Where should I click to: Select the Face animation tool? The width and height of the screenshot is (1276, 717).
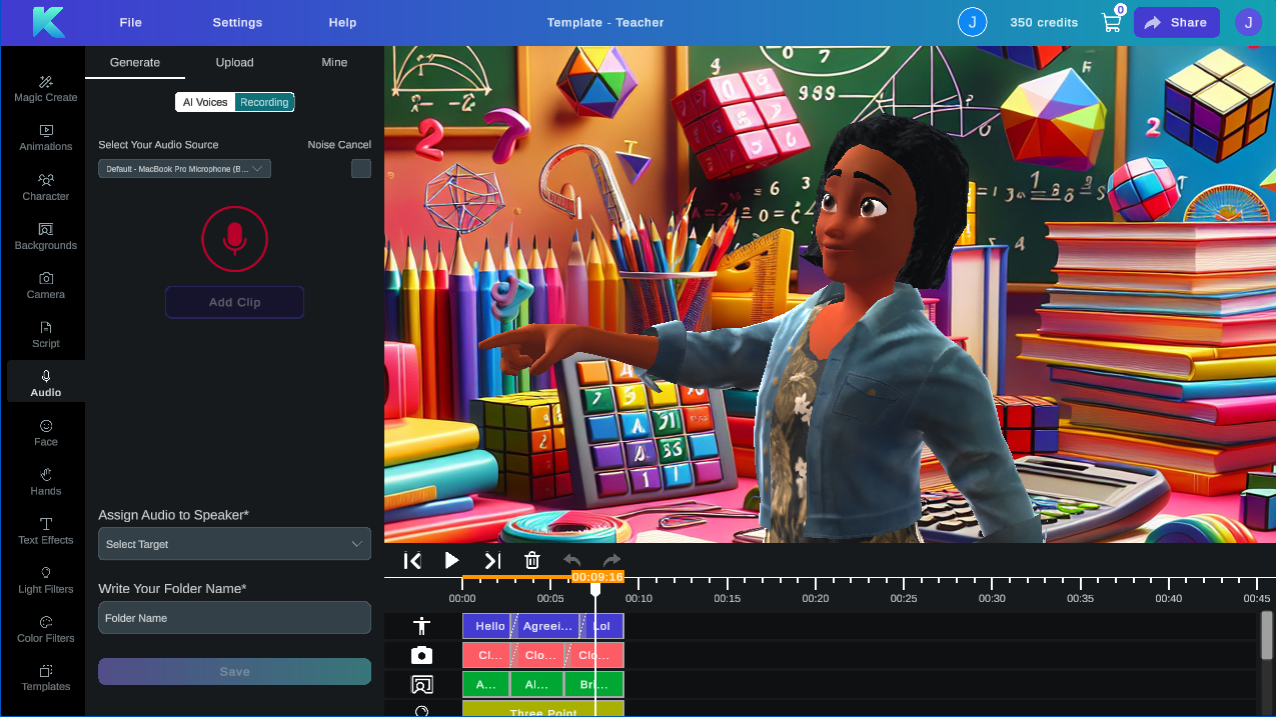point(45,432)
